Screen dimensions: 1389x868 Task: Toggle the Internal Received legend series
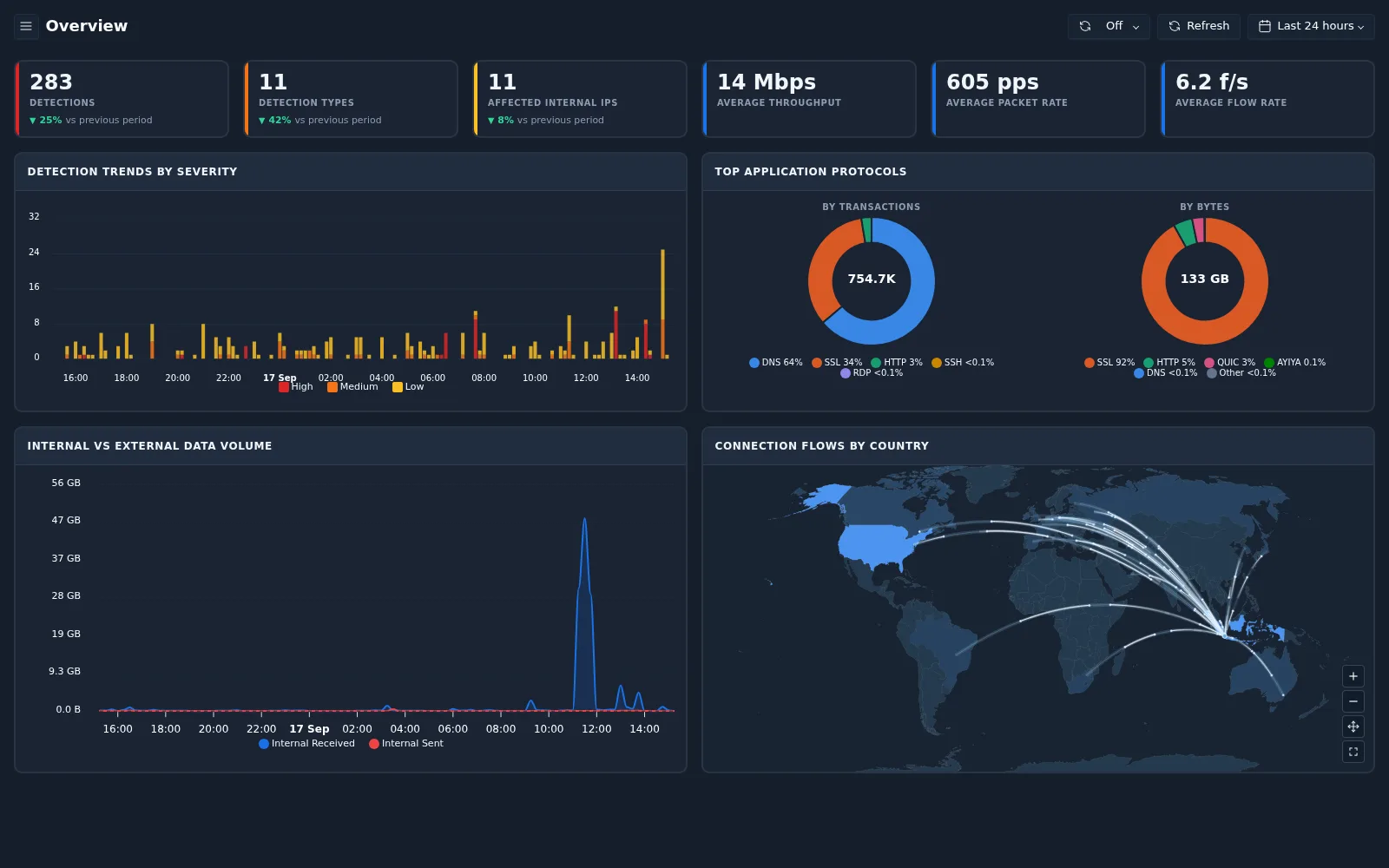tap(306, 744)
